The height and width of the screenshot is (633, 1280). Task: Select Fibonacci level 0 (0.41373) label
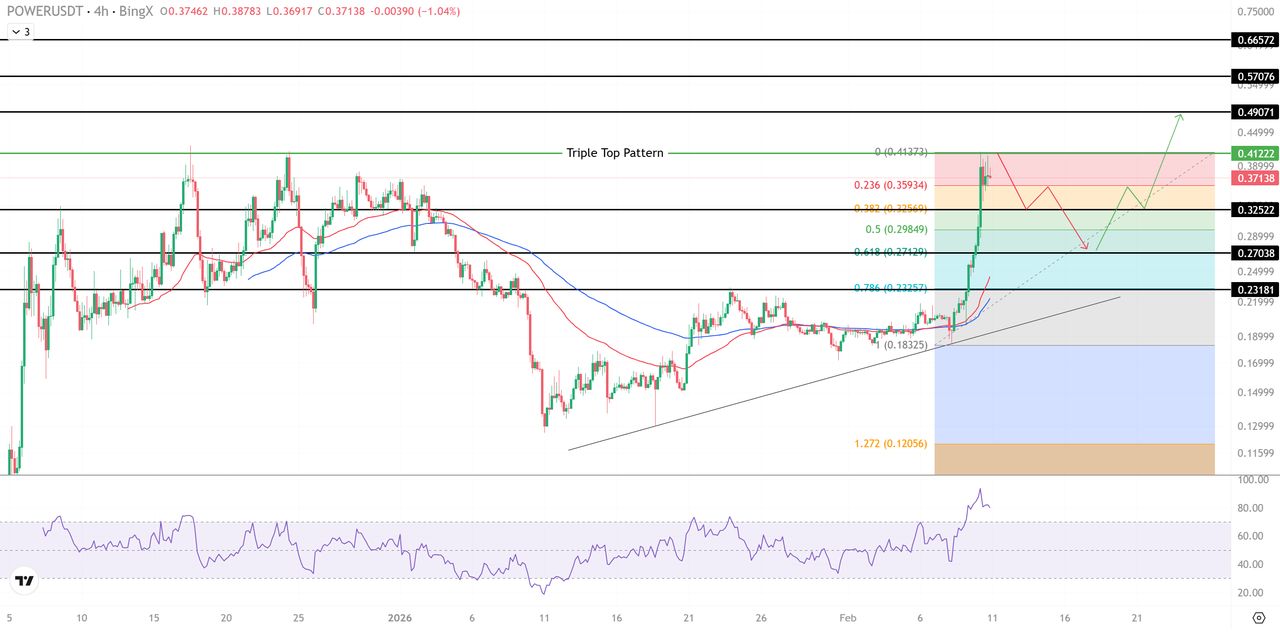901,152
